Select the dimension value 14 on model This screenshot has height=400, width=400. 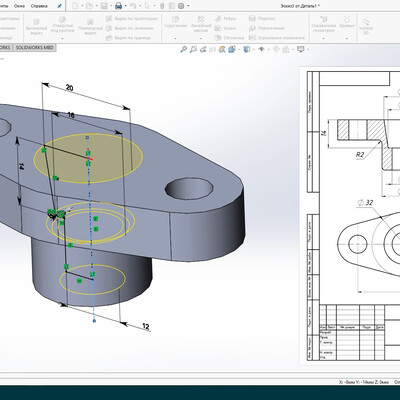pos(21,167)
